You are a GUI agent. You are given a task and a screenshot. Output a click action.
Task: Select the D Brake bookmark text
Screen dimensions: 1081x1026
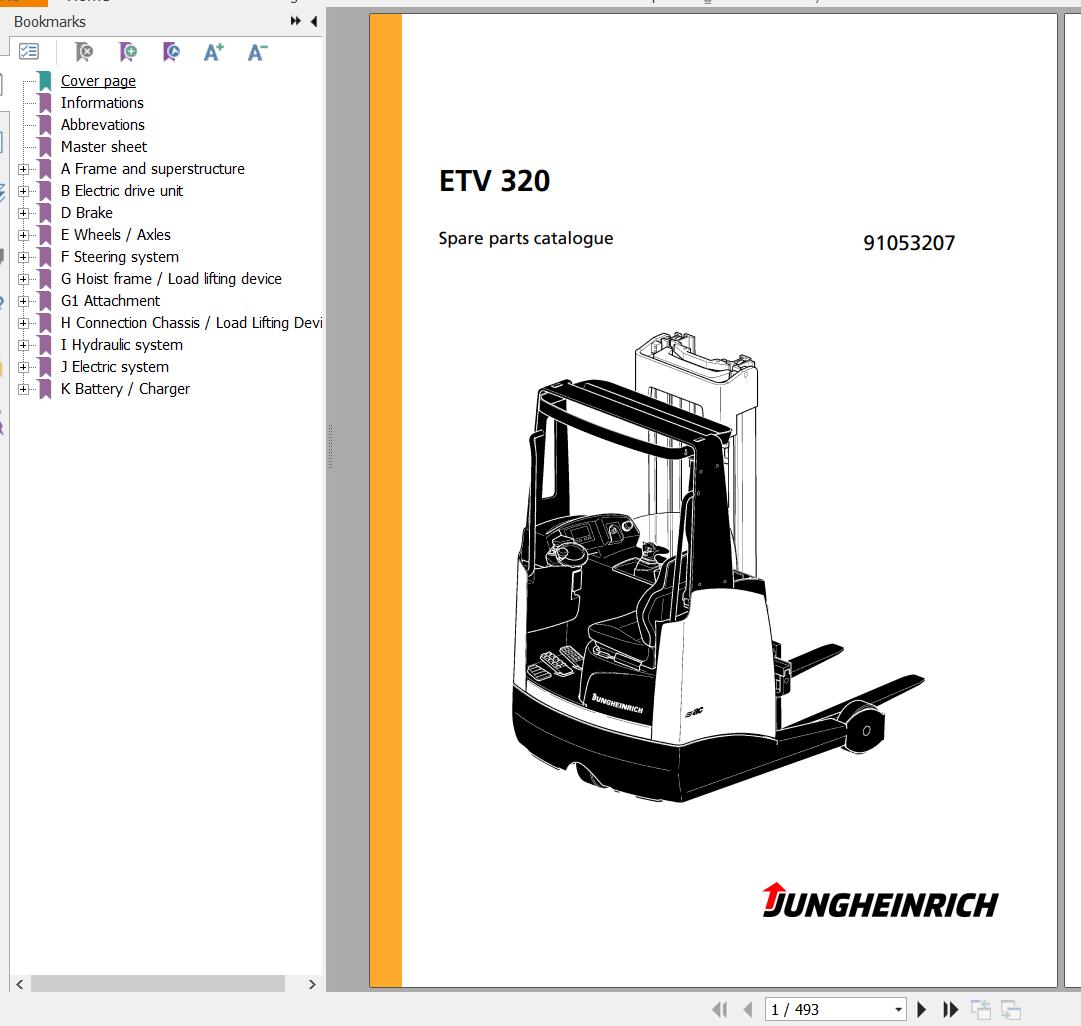click(x=87, y=213)
